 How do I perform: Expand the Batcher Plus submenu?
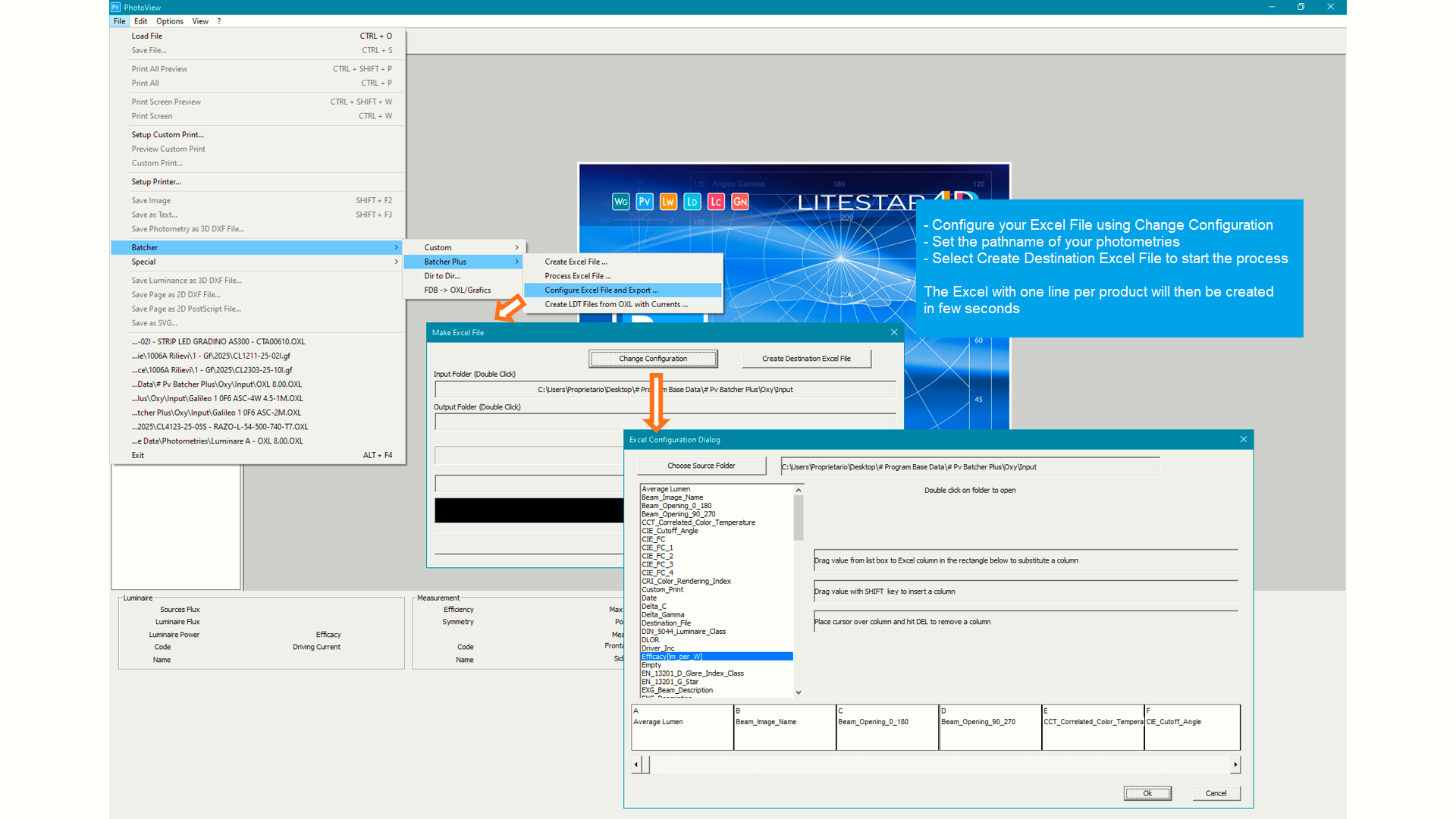(x=465, y=262)
